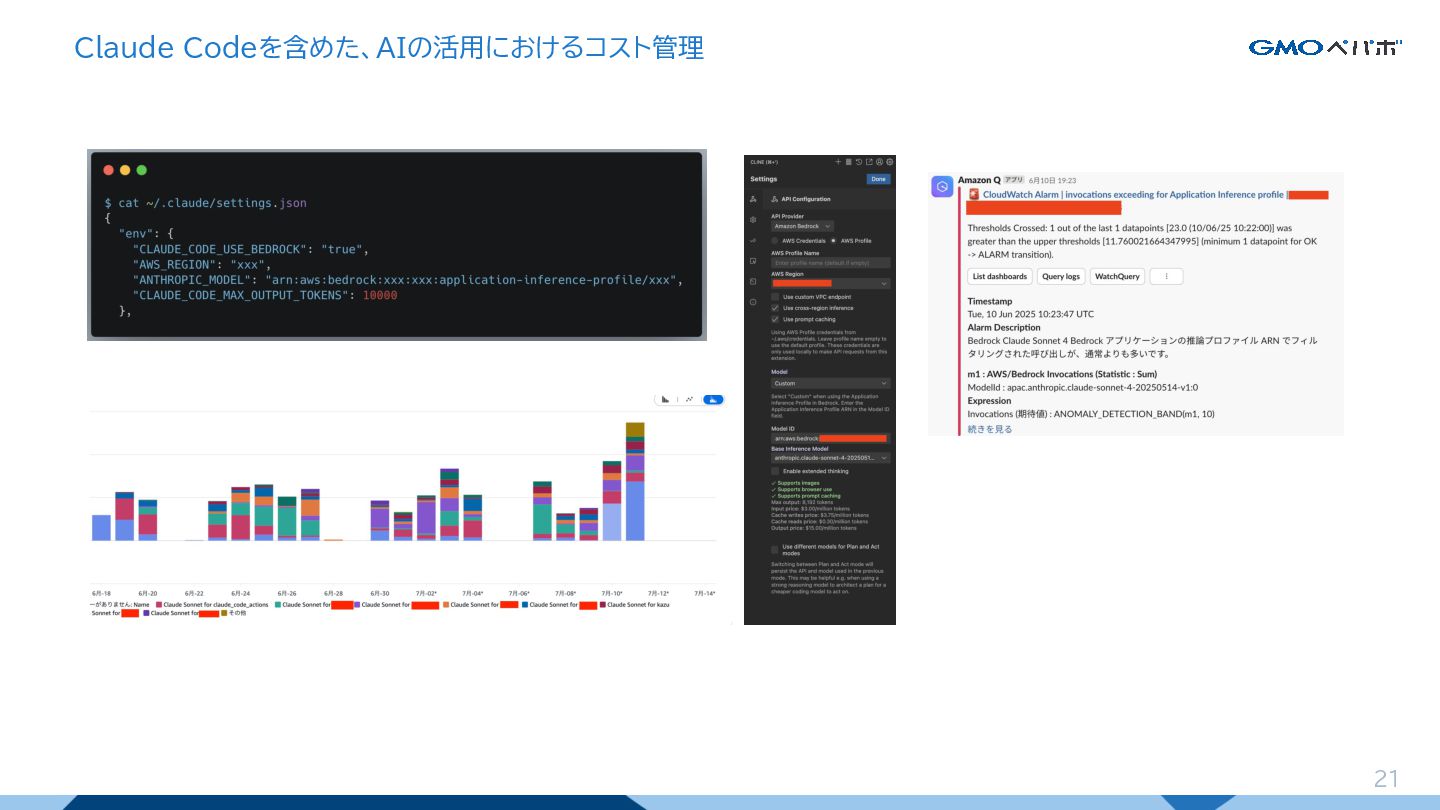1440x810 pixels.
Task: Click the AWS Profile Name input field
Action: [x=831, y=263]
